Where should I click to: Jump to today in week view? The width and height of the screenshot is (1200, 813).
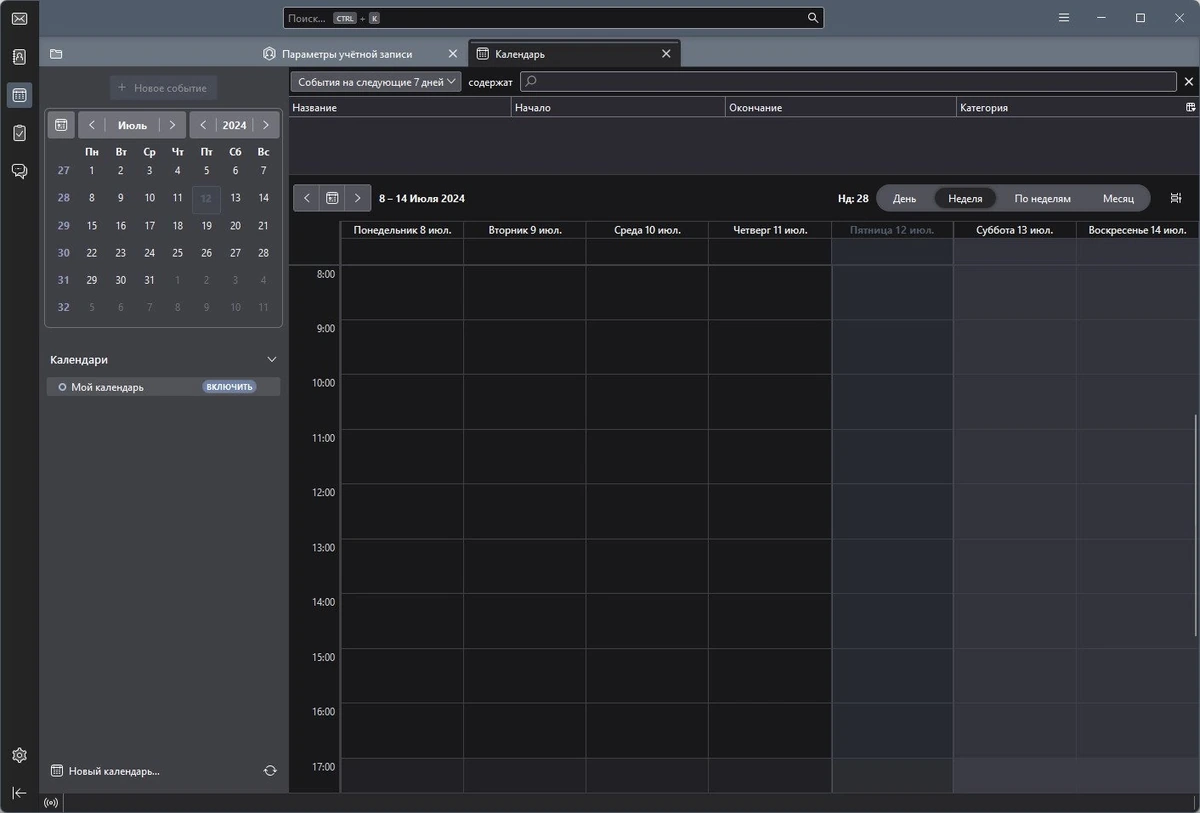(x=333, y=198)
